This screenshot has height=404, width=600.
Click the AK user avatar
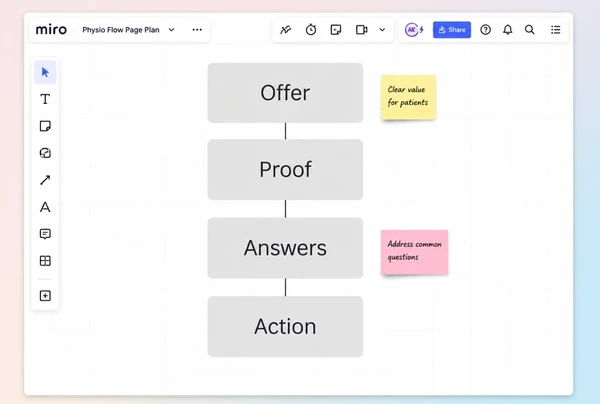point(412,29)
